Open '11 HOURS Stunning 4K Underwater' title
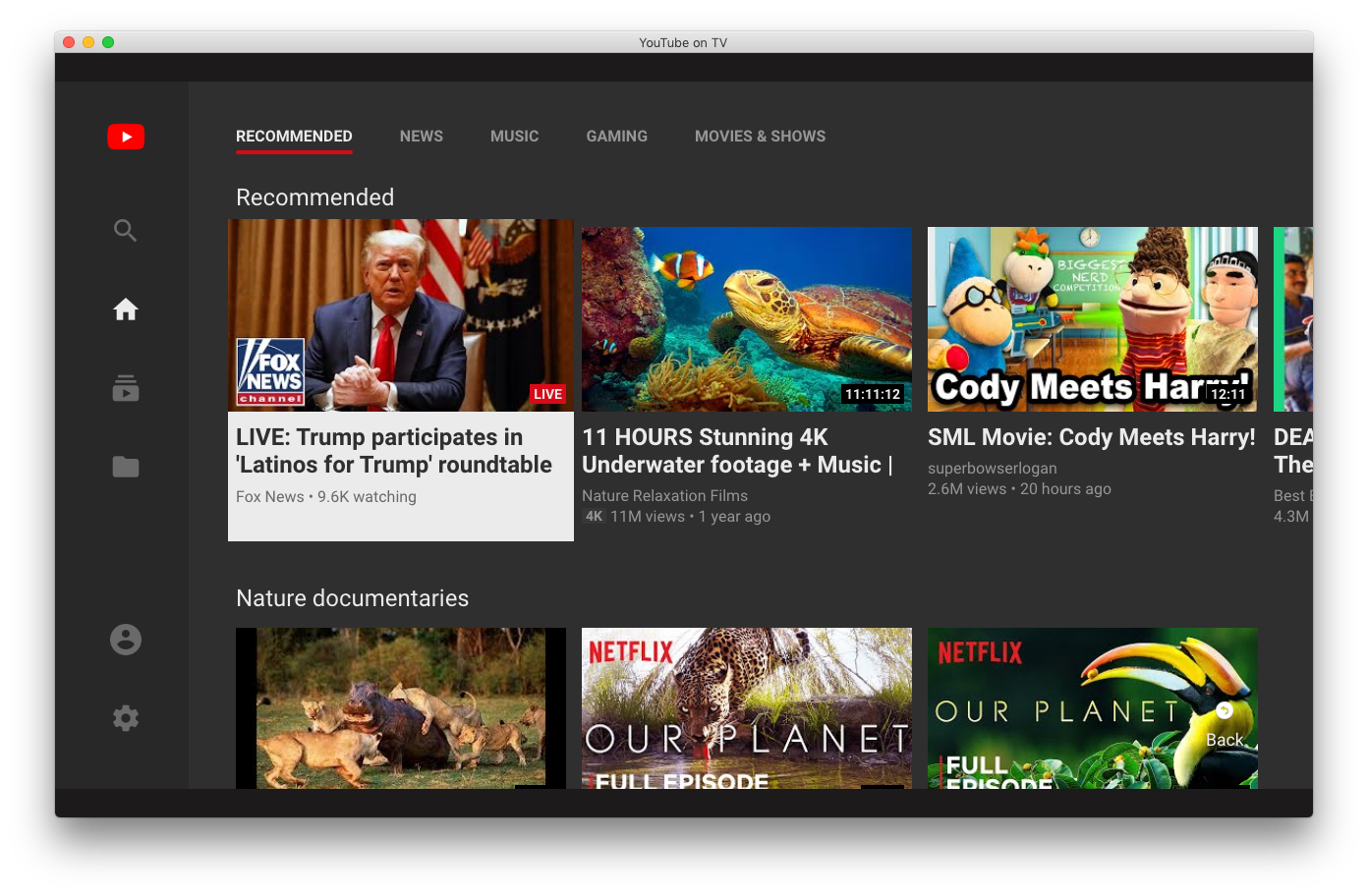 (x=737, y=451)
